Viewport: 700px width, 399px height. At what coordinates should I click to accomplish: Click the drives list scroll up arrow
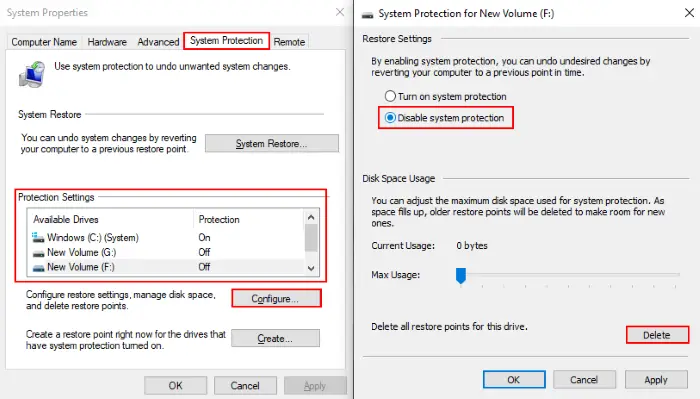tap(311, 217)
